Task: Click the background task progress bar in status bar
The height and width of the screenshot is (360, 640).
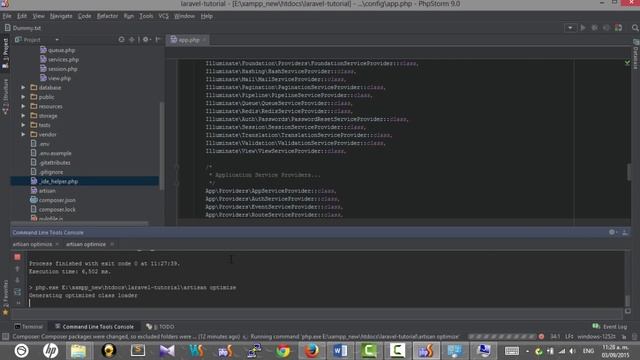Action: click(502, 337)
